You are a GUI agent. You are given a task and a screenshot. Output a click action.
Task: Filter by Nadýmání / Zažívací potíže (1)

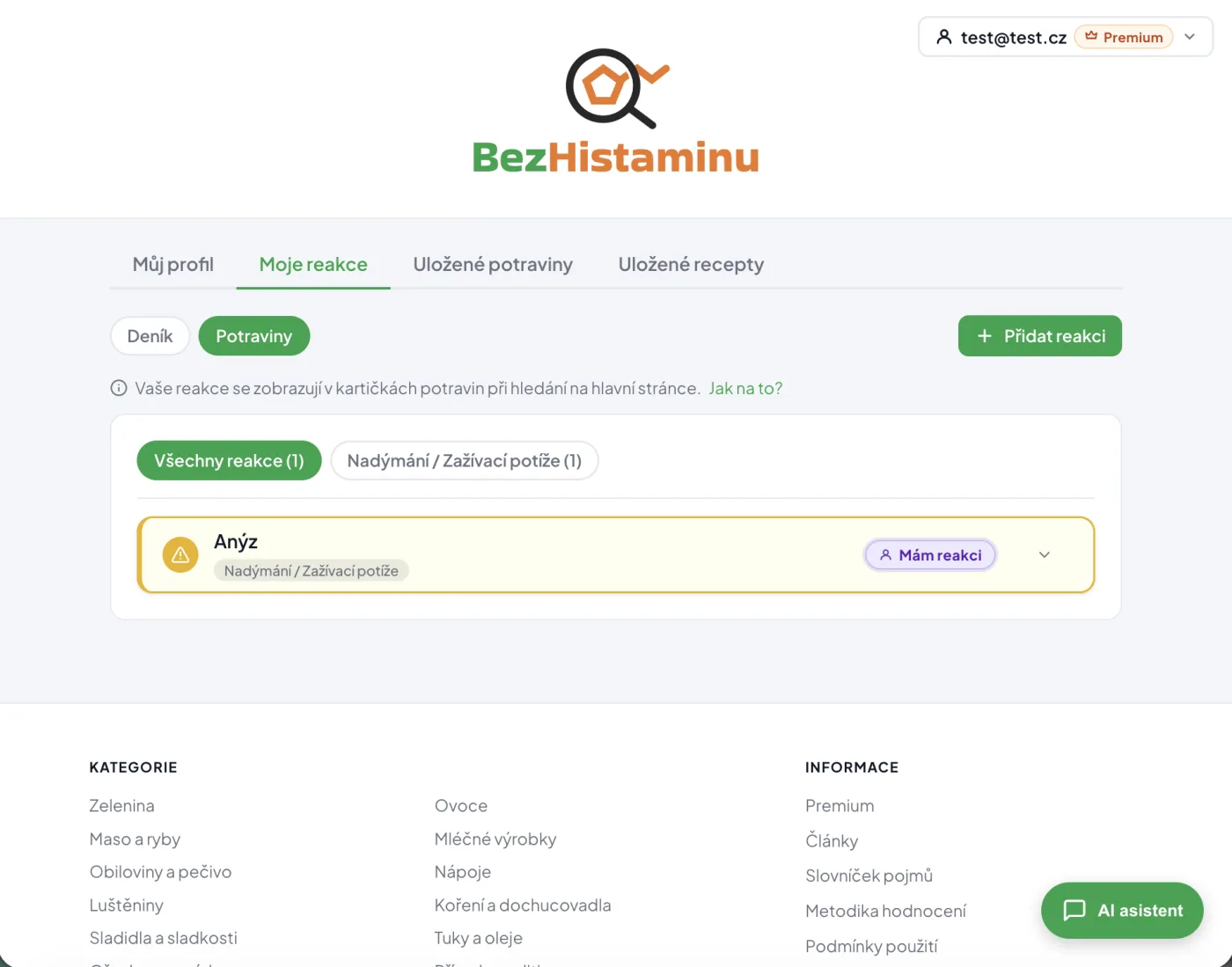(465, 461)
